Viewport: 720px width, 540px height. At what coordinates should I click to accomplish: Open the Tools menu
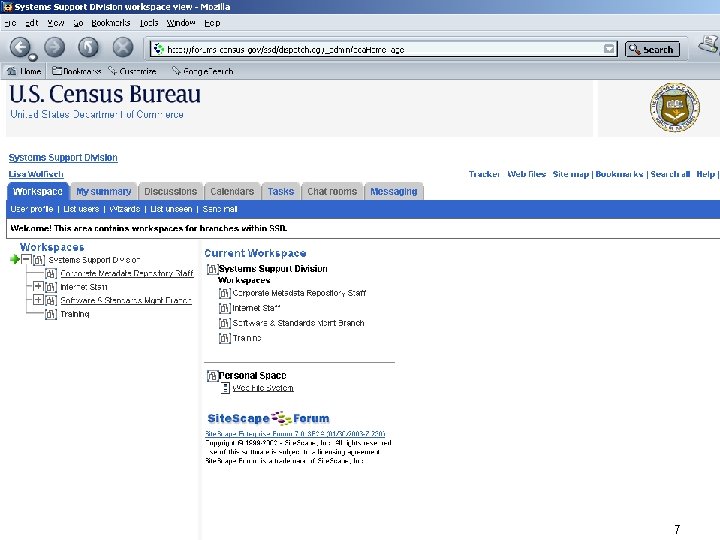pyautogui.click(x=149, y=23)
